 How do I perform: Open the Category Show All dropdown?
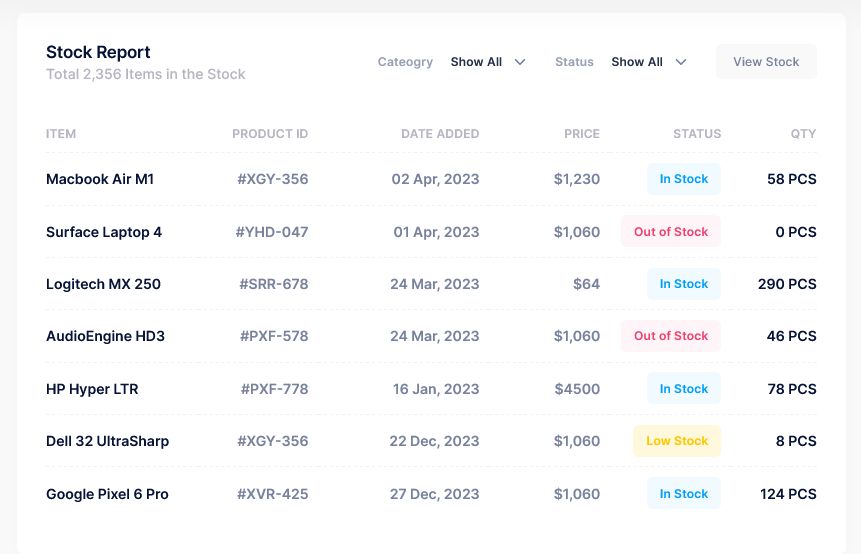tap(488, 62)
